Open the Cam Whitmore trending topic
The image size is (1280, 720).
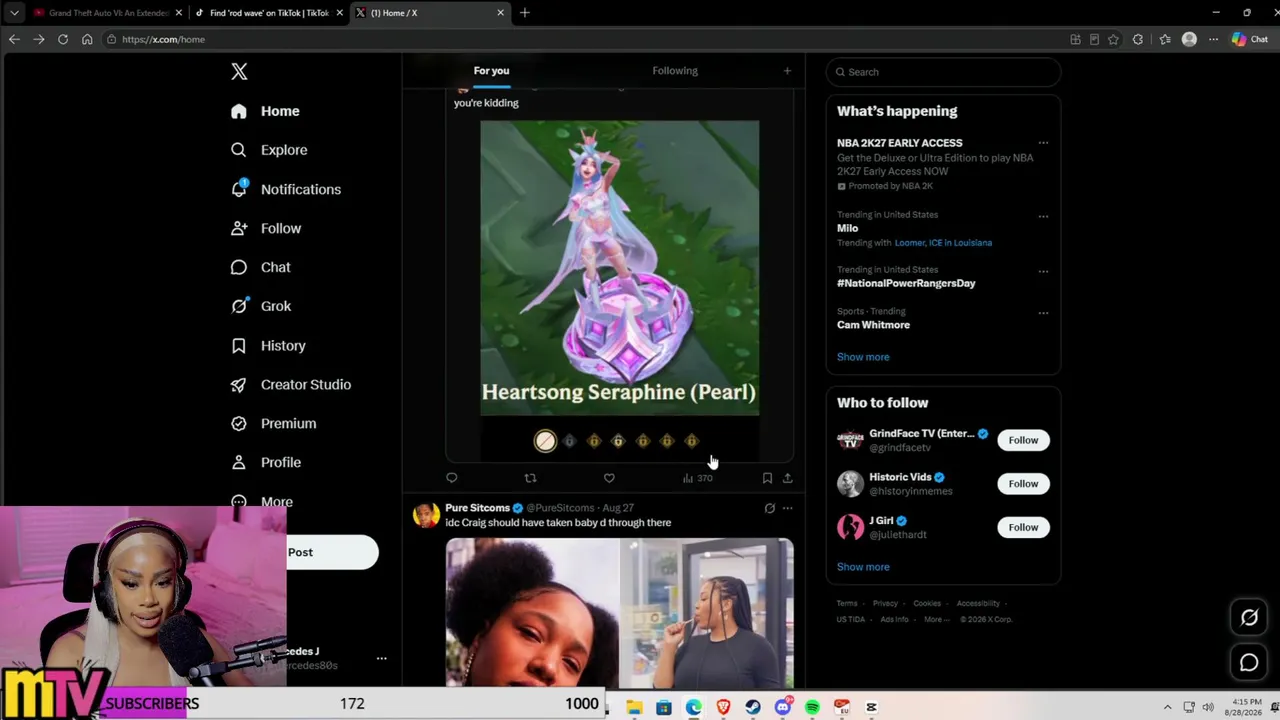click(873, 325)
